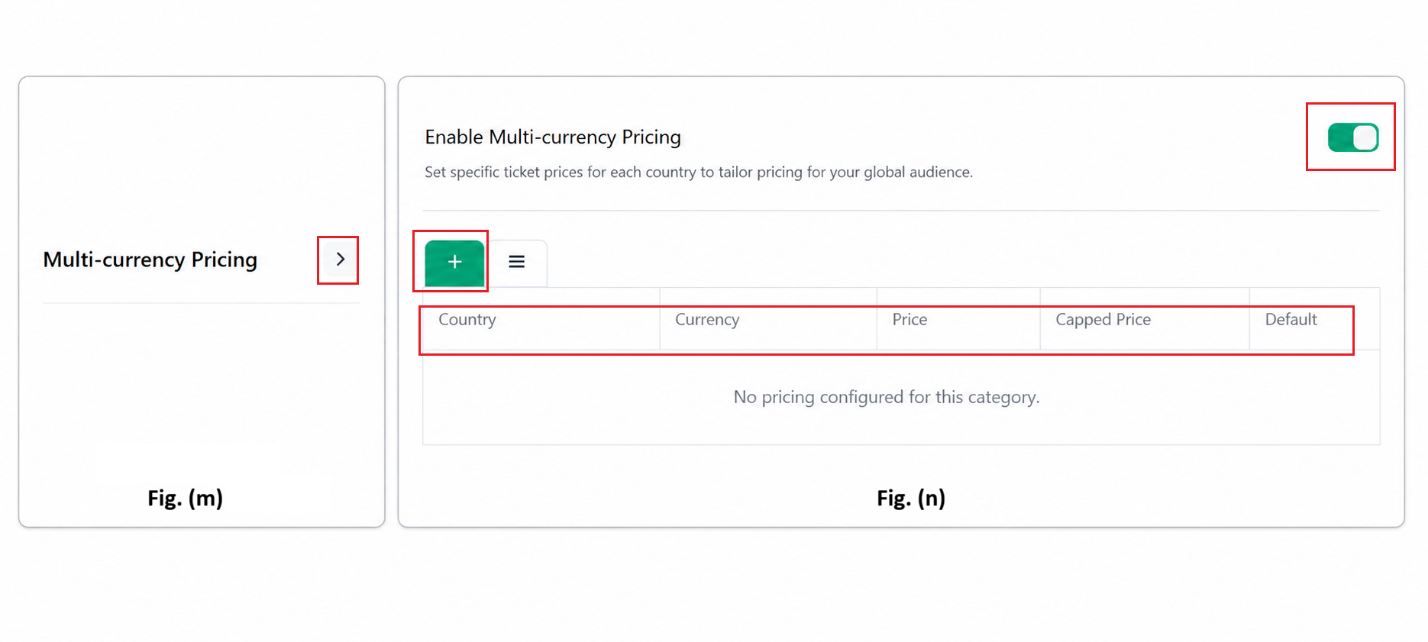This screenshot has height=642, width=1428.
Task: Click the Default column header
Action: [x=1291, y=320]
